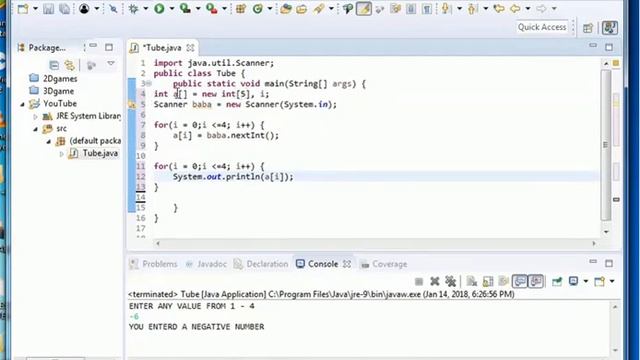Screen dimensions: 640x360
Task: Expand the JRE System Library node
Action: (x=35, y=117)
